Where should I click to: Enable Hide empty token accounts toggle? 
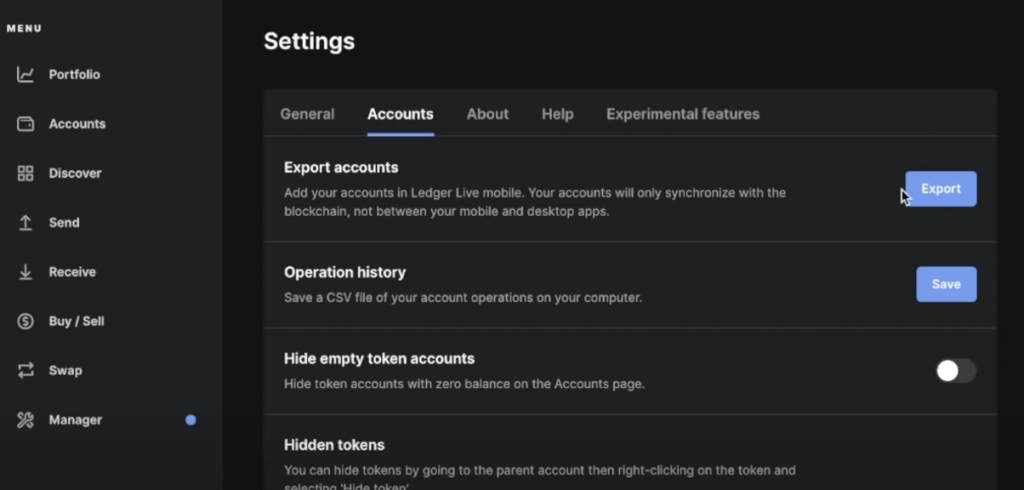[955, 371]
